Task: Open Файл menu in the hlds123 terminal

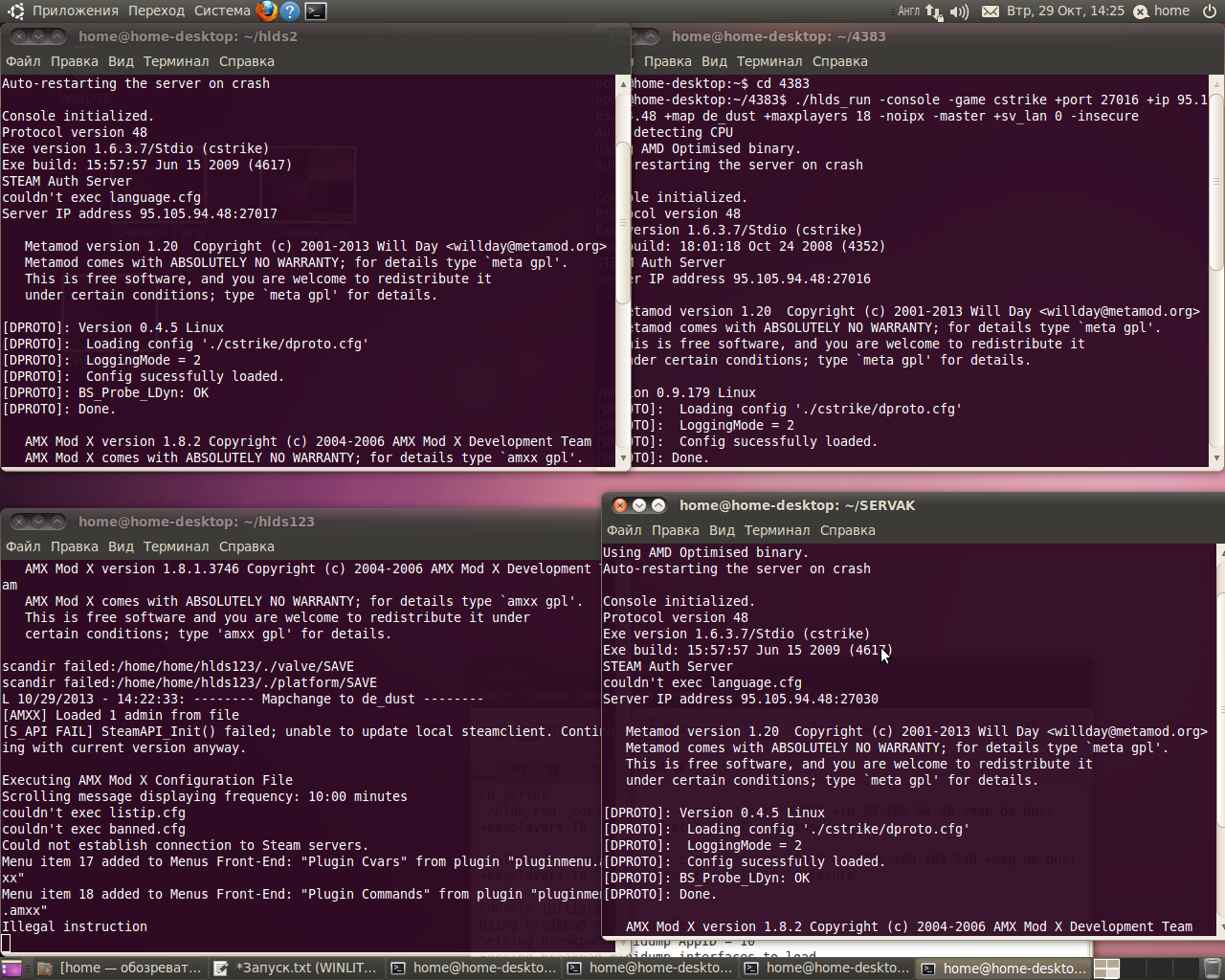Action: pyautogui.click(x=23, y=546)
